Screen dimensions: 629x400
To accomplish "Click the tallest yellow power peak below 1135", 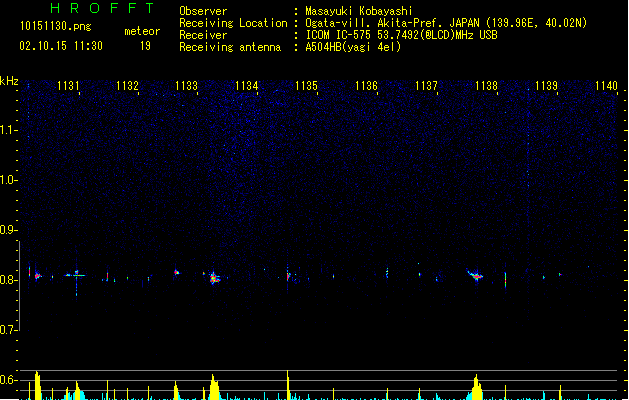I will [x=288, y=384].
